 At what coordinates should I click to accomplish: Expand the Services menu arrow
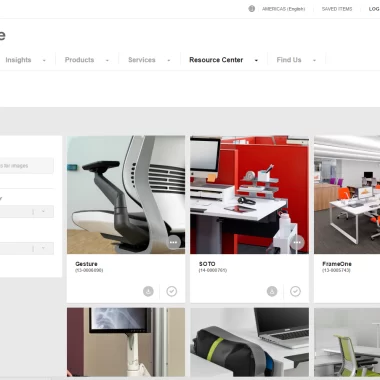[x=169, y=60]
